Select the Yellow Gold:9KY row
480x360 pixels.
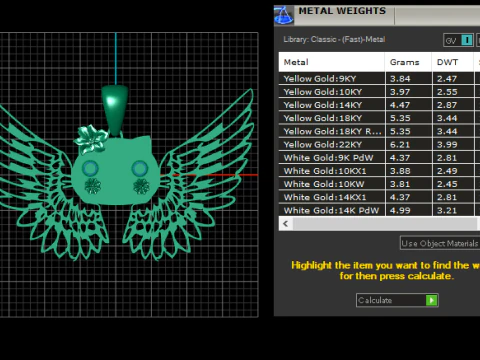379,79
